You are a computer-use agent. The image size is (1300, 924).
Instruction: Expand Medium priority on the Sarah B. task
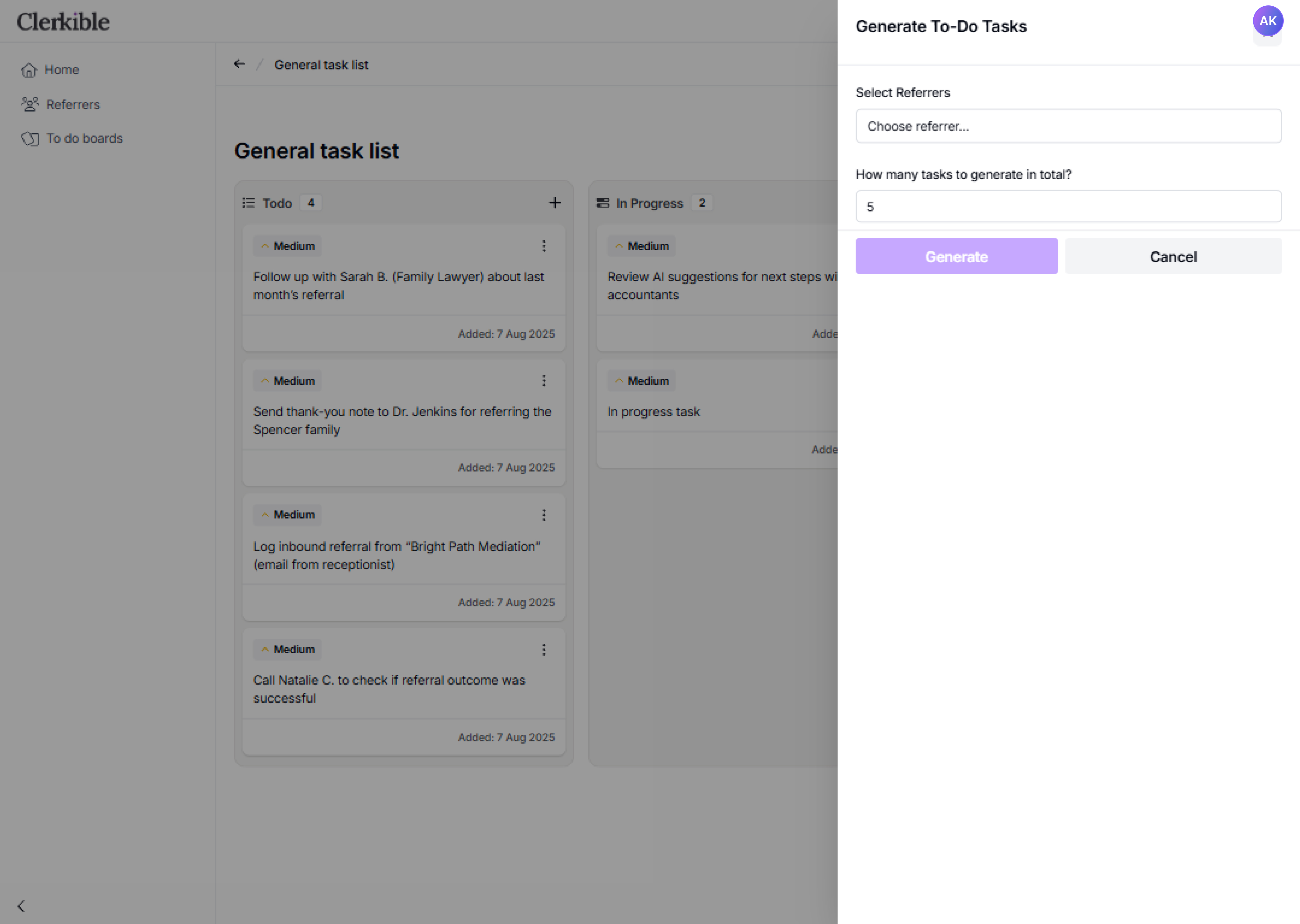pos(287,246)
